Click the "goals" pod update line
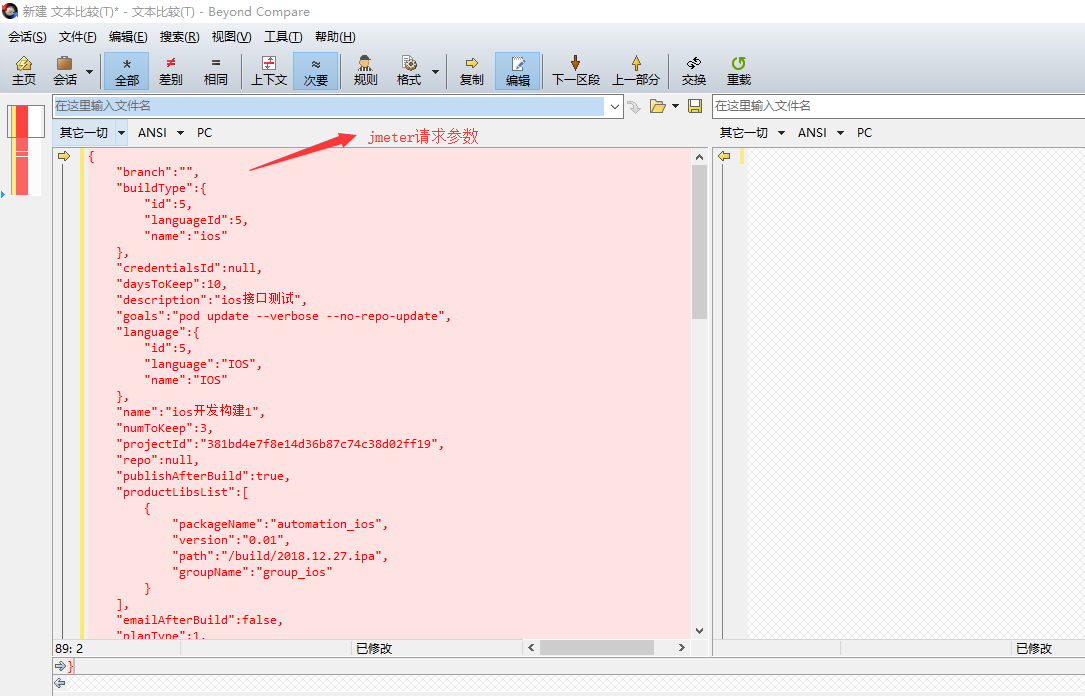The width and height of the screenshot is (1085, 696). pos(284,316)
